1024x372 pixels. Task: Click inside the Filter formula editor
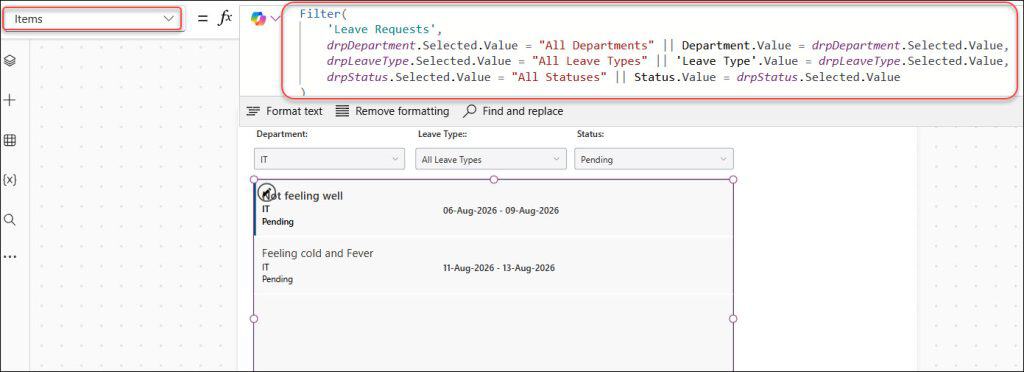pos(650,51)
